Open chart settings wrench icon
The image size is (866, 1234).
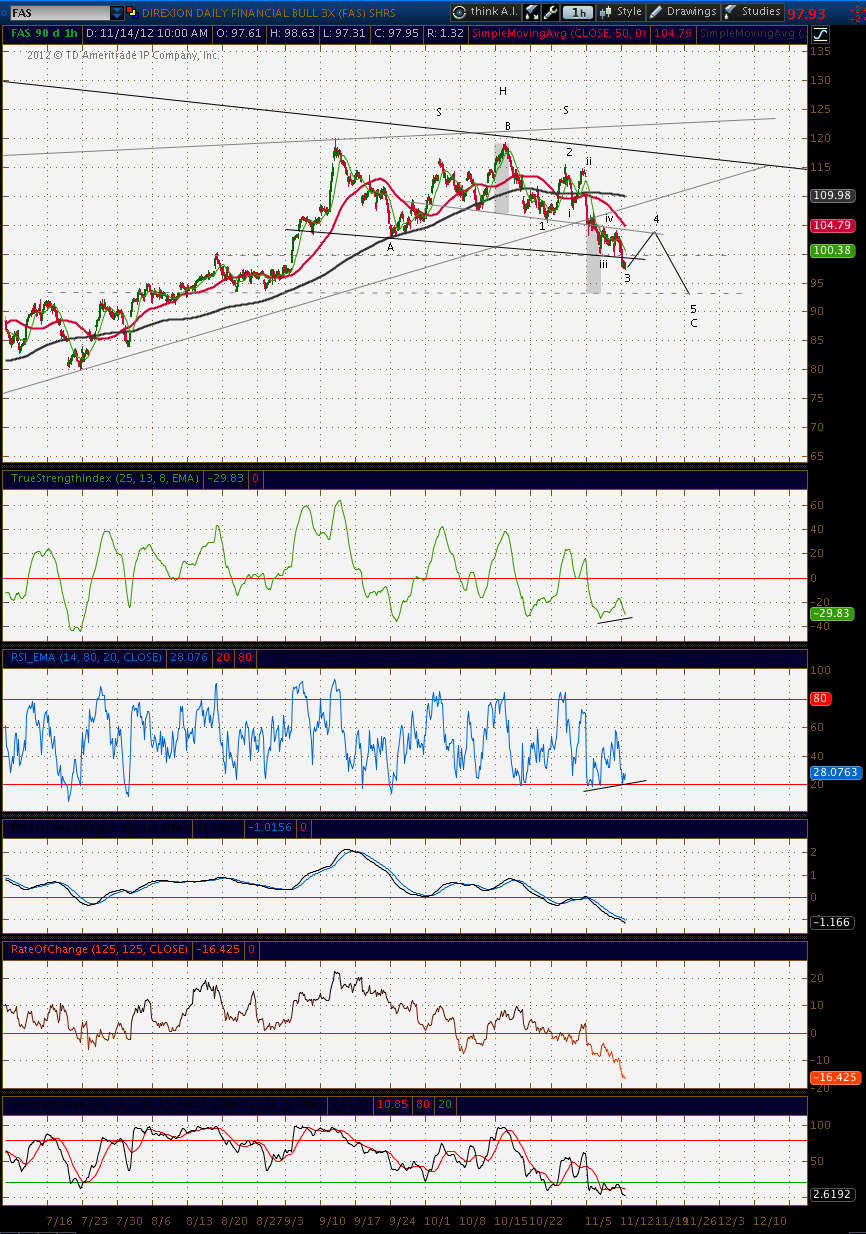(x=550, y=12)
